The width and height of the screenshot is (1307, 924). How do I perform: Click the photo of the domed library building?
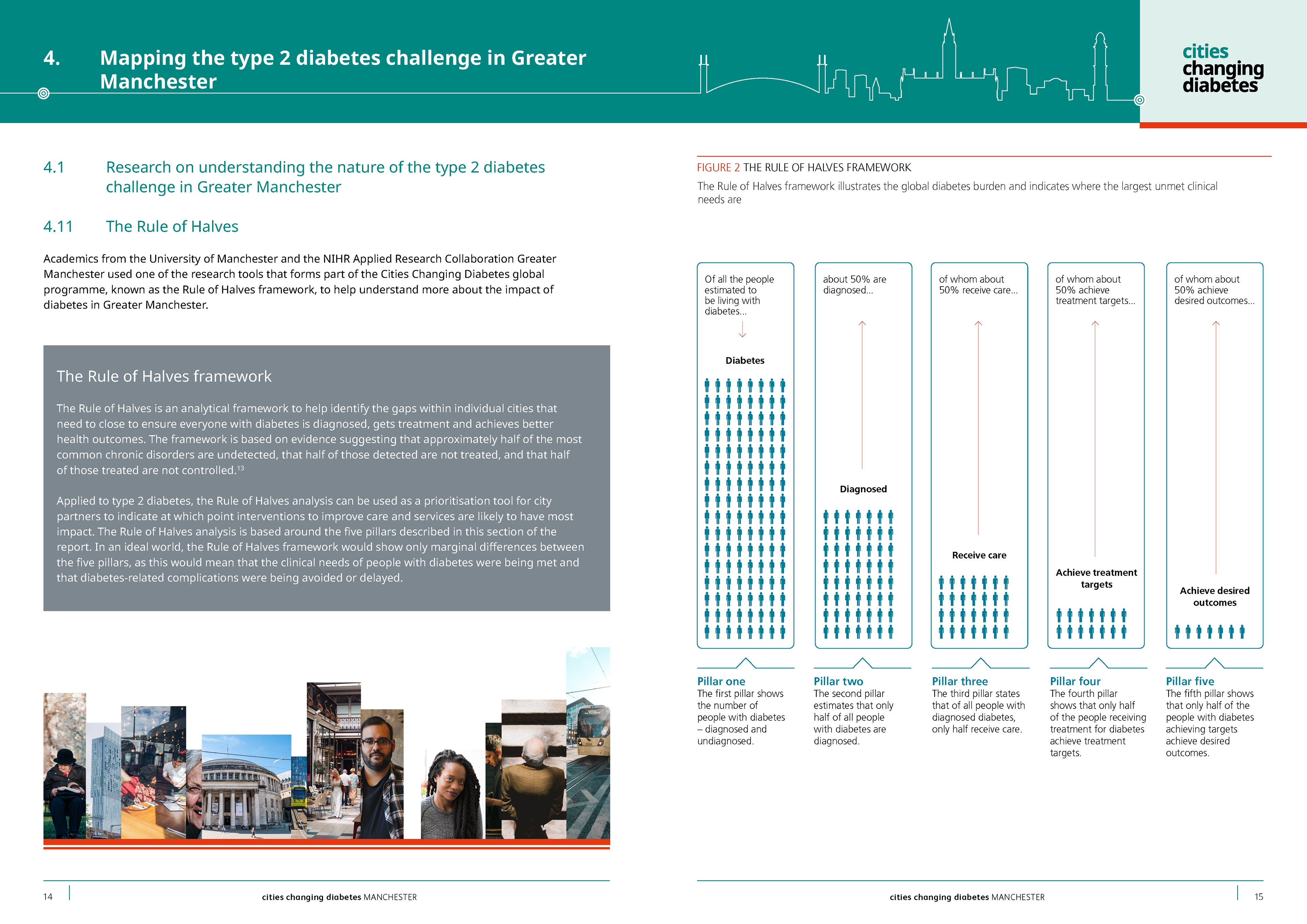pos(246,787)
